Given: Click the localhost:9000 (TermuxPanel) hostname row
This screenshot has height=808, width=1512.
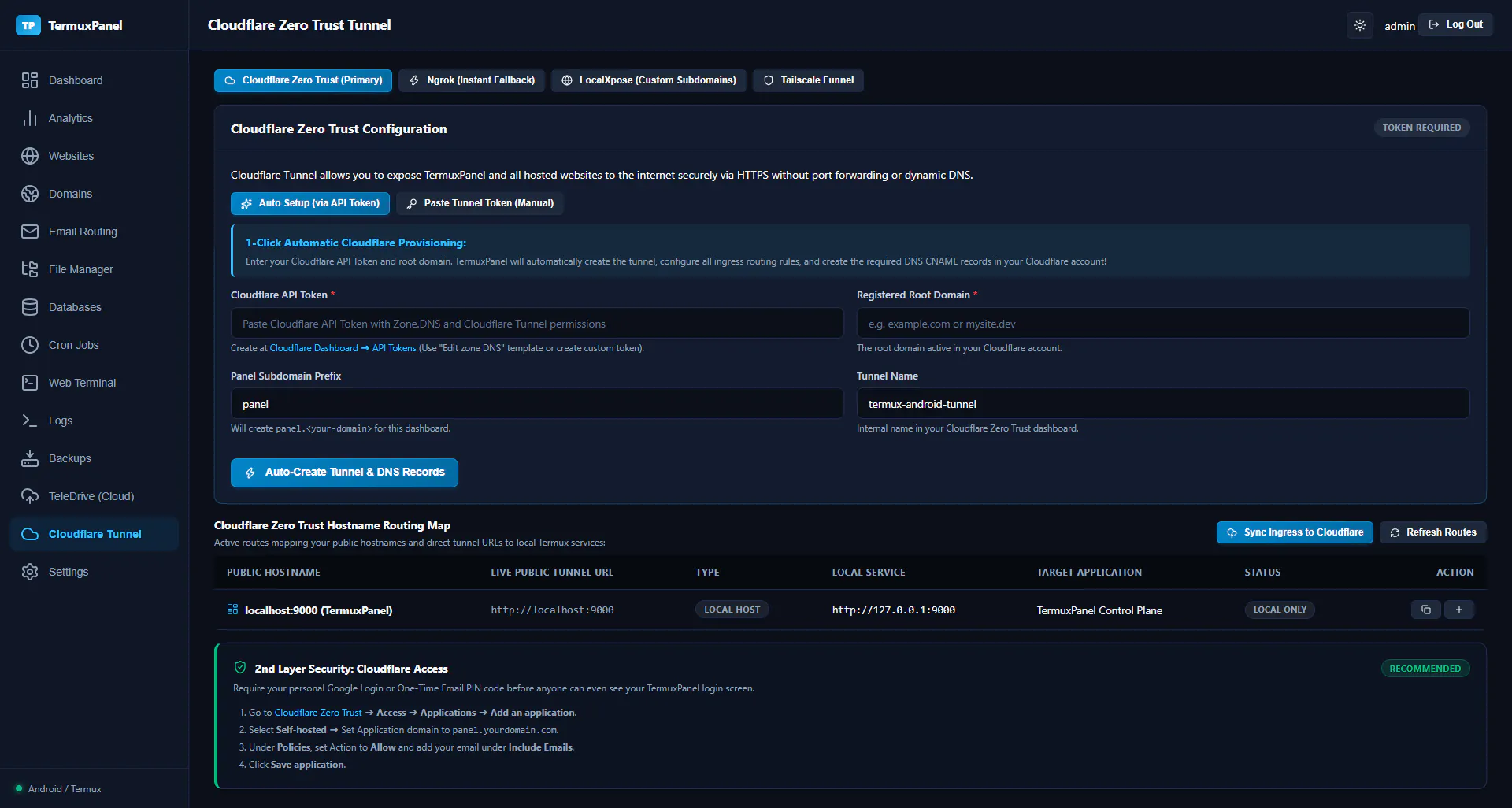Looking at the screenshot, I should [850, 610].
